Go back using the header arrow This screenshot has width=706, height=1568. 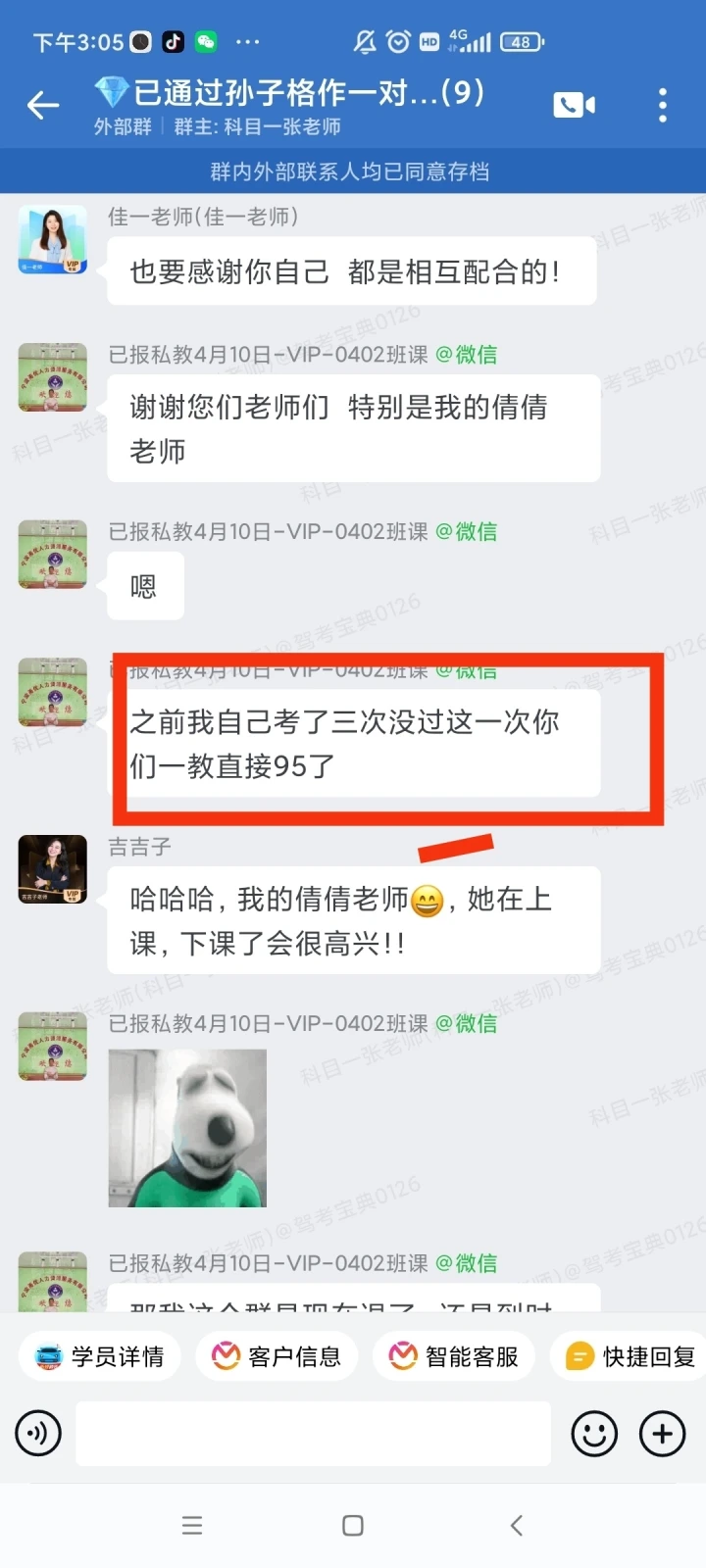pyautogui.click(x=43, y=105)
